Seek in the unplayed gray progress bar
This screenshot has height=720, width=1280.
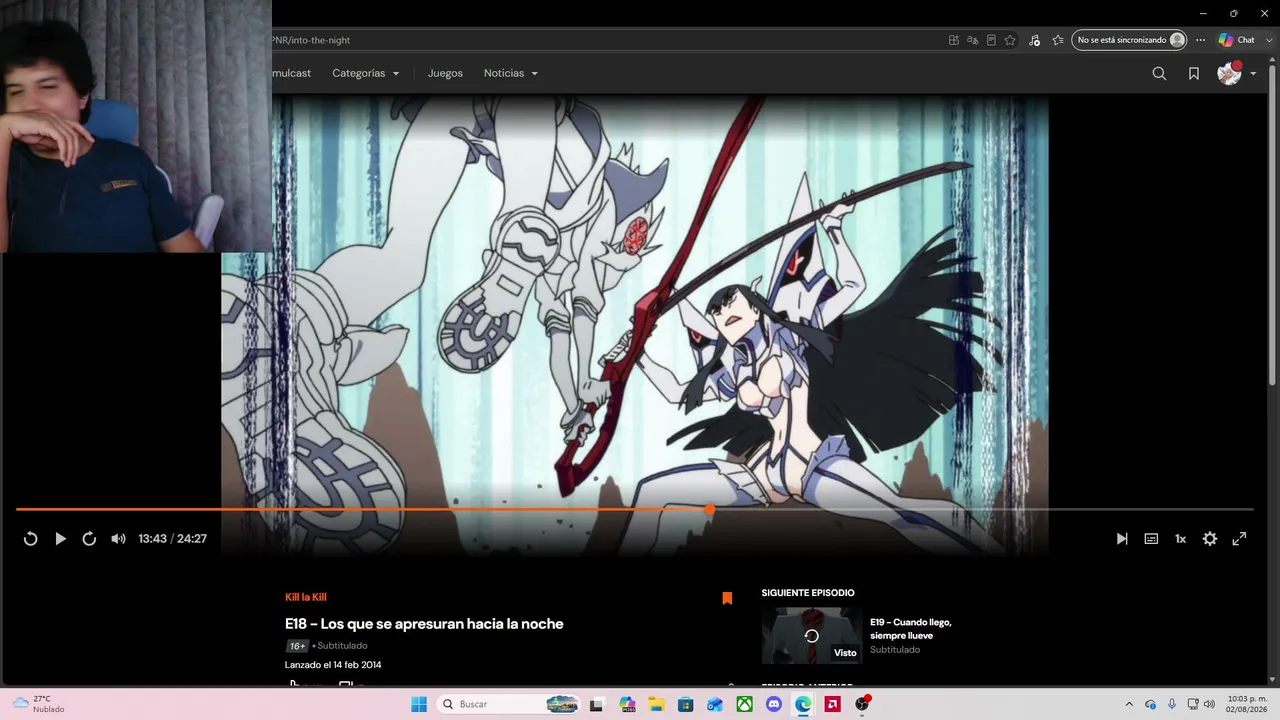pos(984,510)
